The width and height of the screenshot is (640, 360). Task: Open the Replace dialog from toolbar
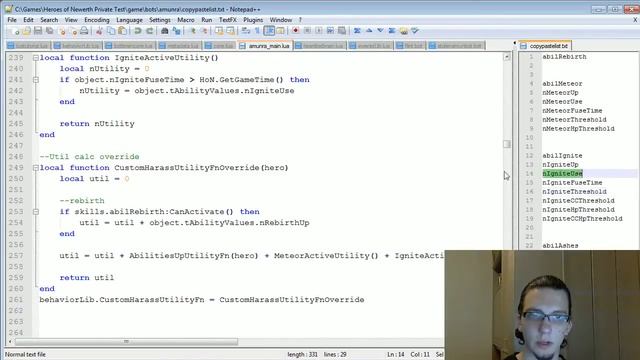coord(176,31)
